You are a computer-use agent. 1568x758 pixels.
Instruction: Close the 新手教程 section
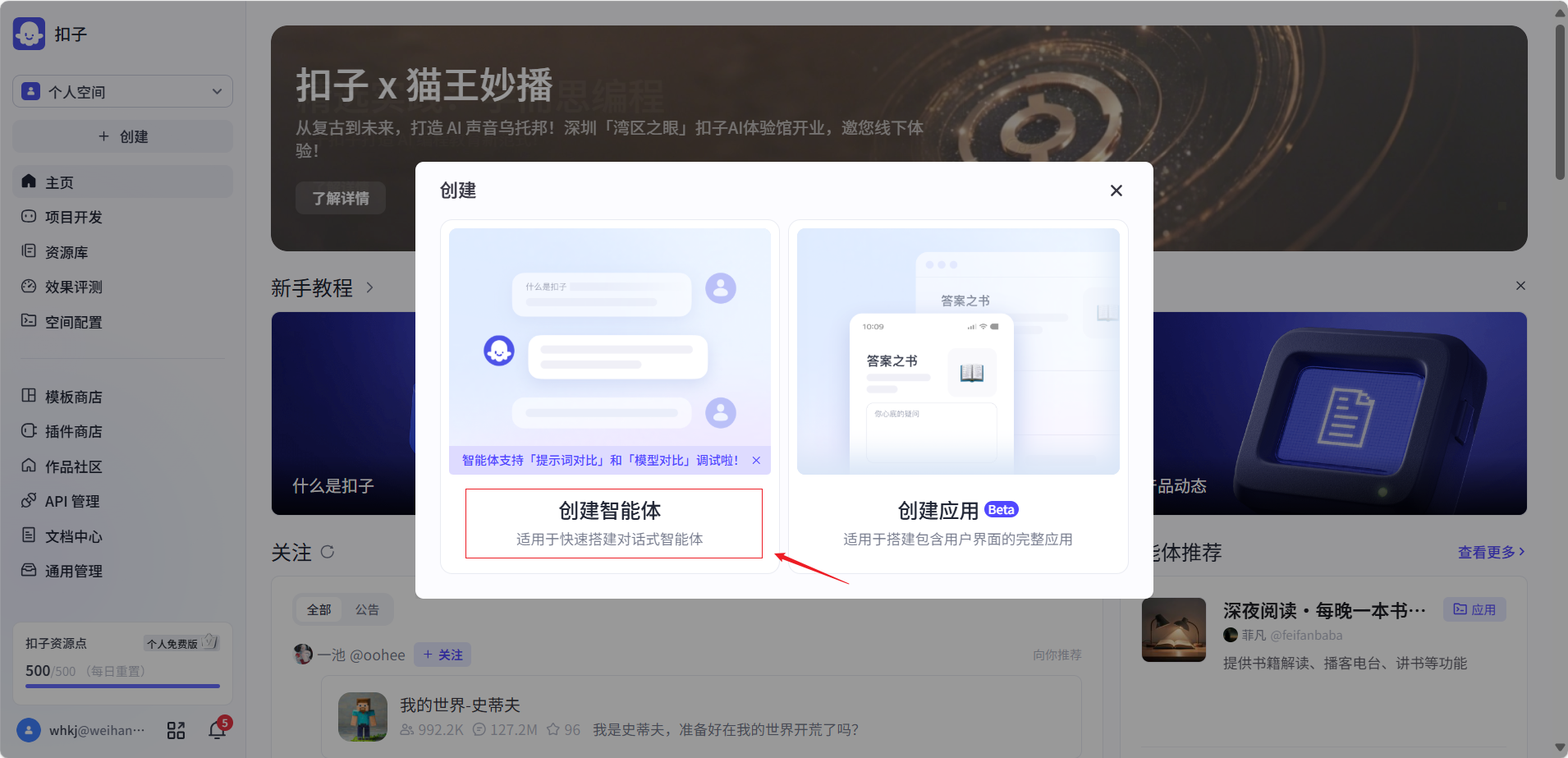1520,286
